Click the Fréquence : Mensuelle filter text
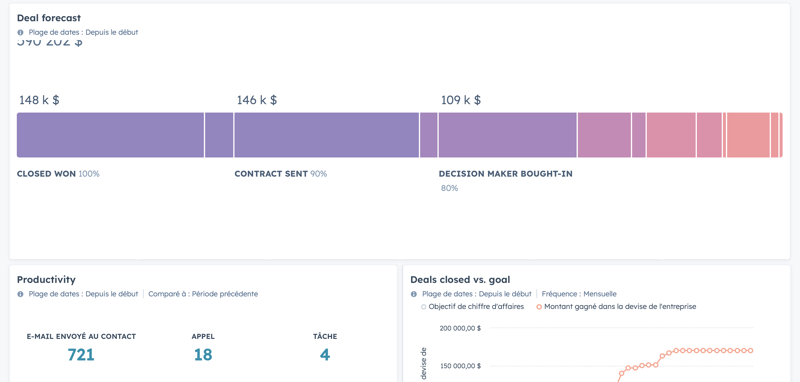 pos(579,294)
